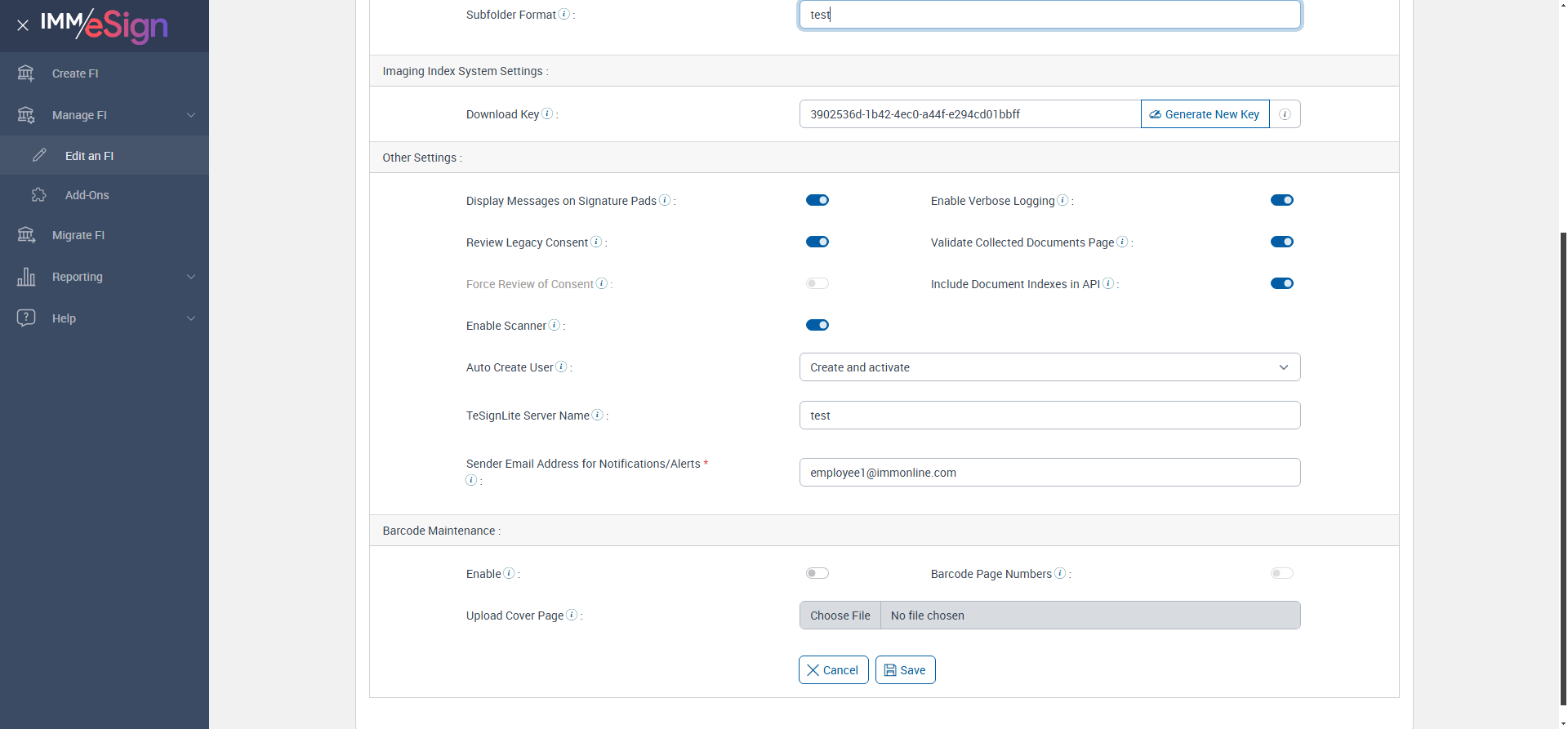
Task: Enable the Barcode Maintenance toggle
Action: click(x=817, y=573)
